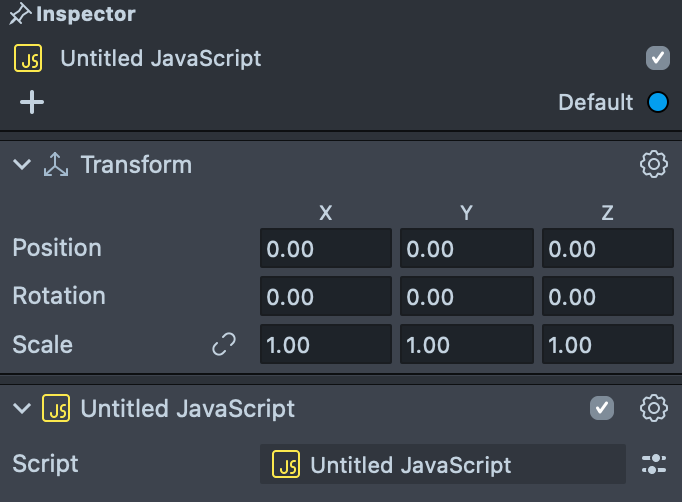This screenshot has height=502, width=682.
Task: Open the Default layer selector
Action: 595,102
